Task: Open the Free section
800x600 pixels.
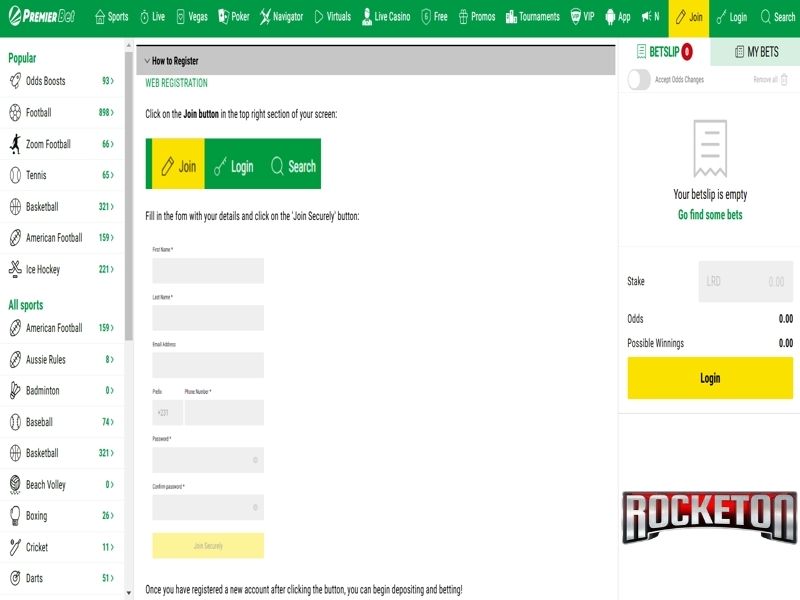Action: pyautogui.click(x=434, y=17)
